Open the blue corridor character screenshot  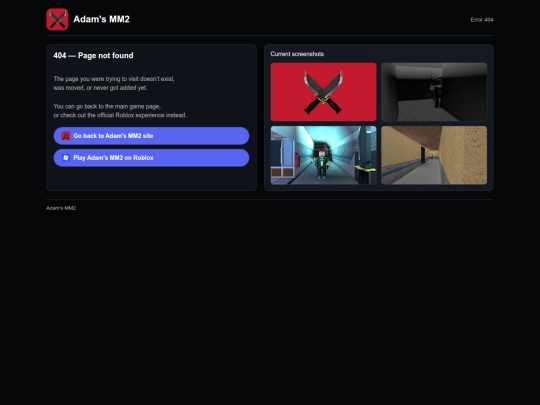[x=323, y=155]
